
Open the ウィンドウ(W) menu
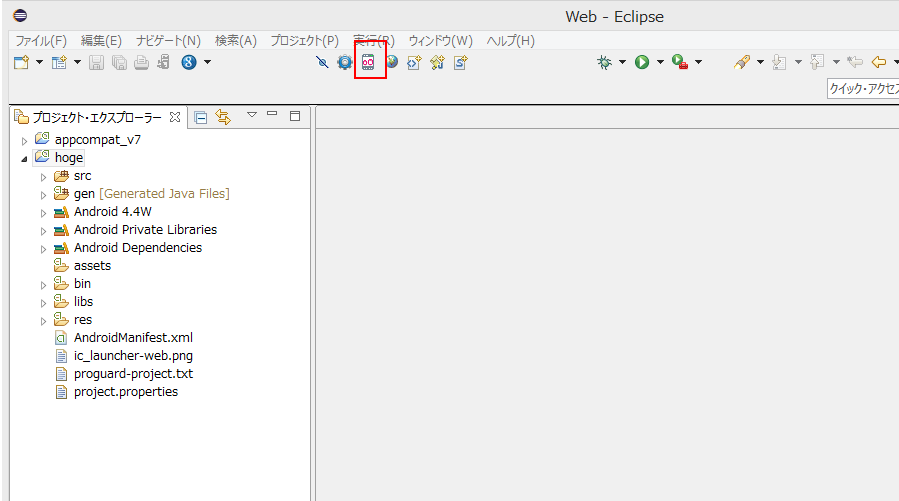coord(440,41)
